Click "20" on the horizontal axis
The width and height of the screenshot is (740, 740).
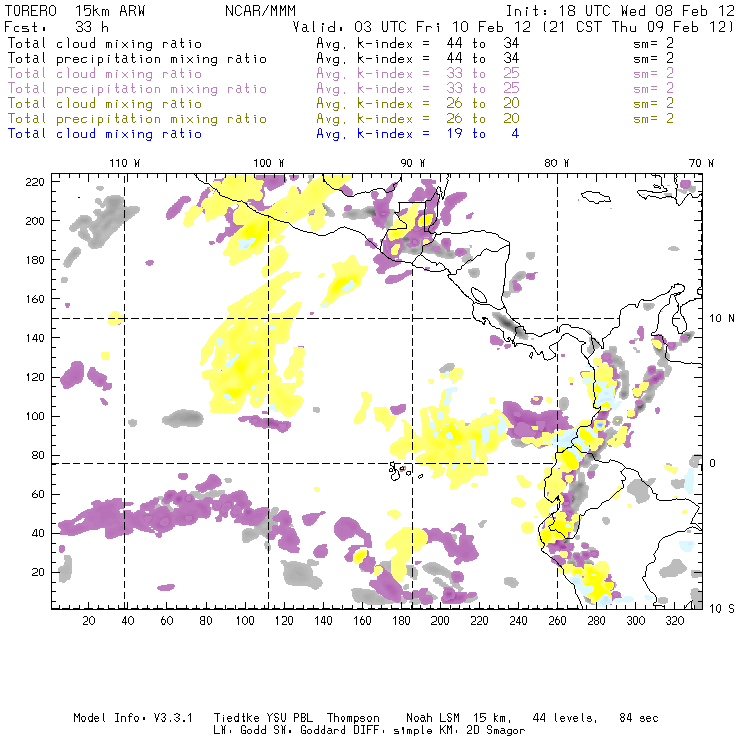89,621
